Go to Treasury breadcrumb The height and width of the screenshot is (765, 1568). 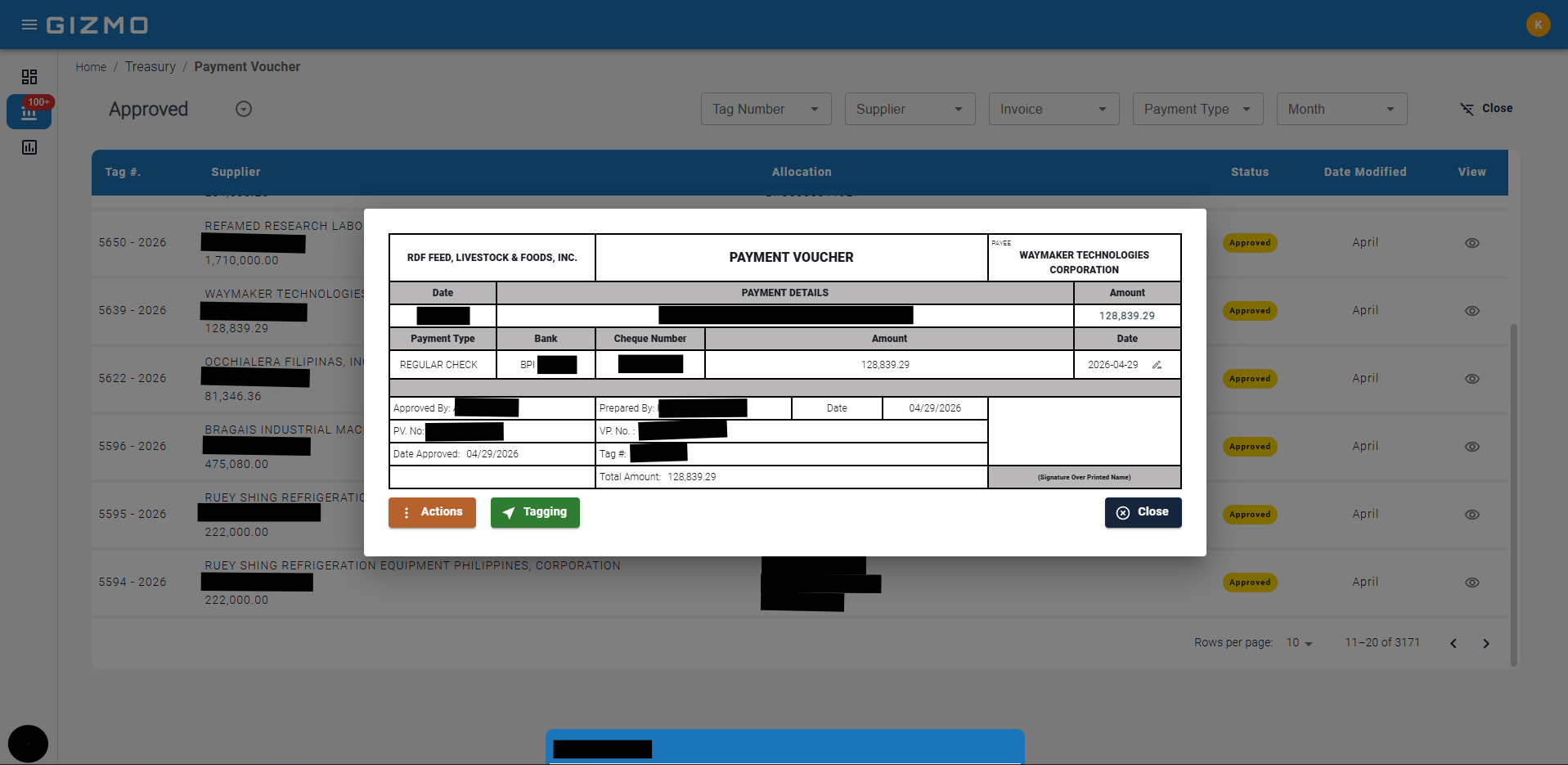point(151,67)
